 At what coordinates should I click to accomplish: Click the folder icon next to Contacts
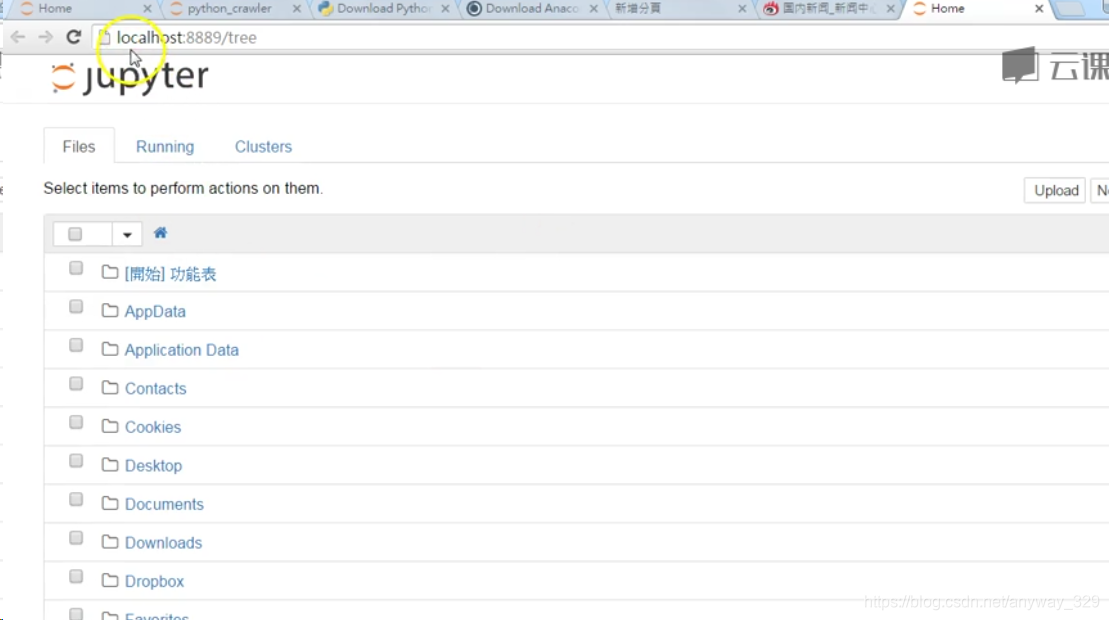110,387
